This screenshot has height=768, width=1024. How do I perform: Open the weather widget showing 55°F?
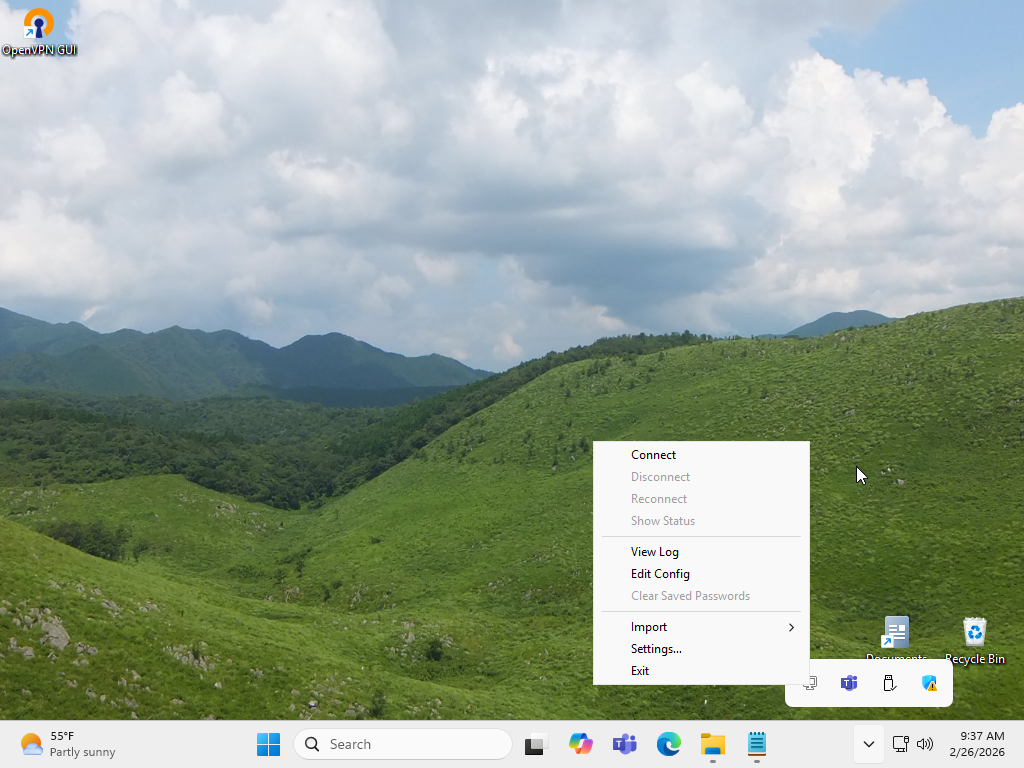(x=68, y=744)
